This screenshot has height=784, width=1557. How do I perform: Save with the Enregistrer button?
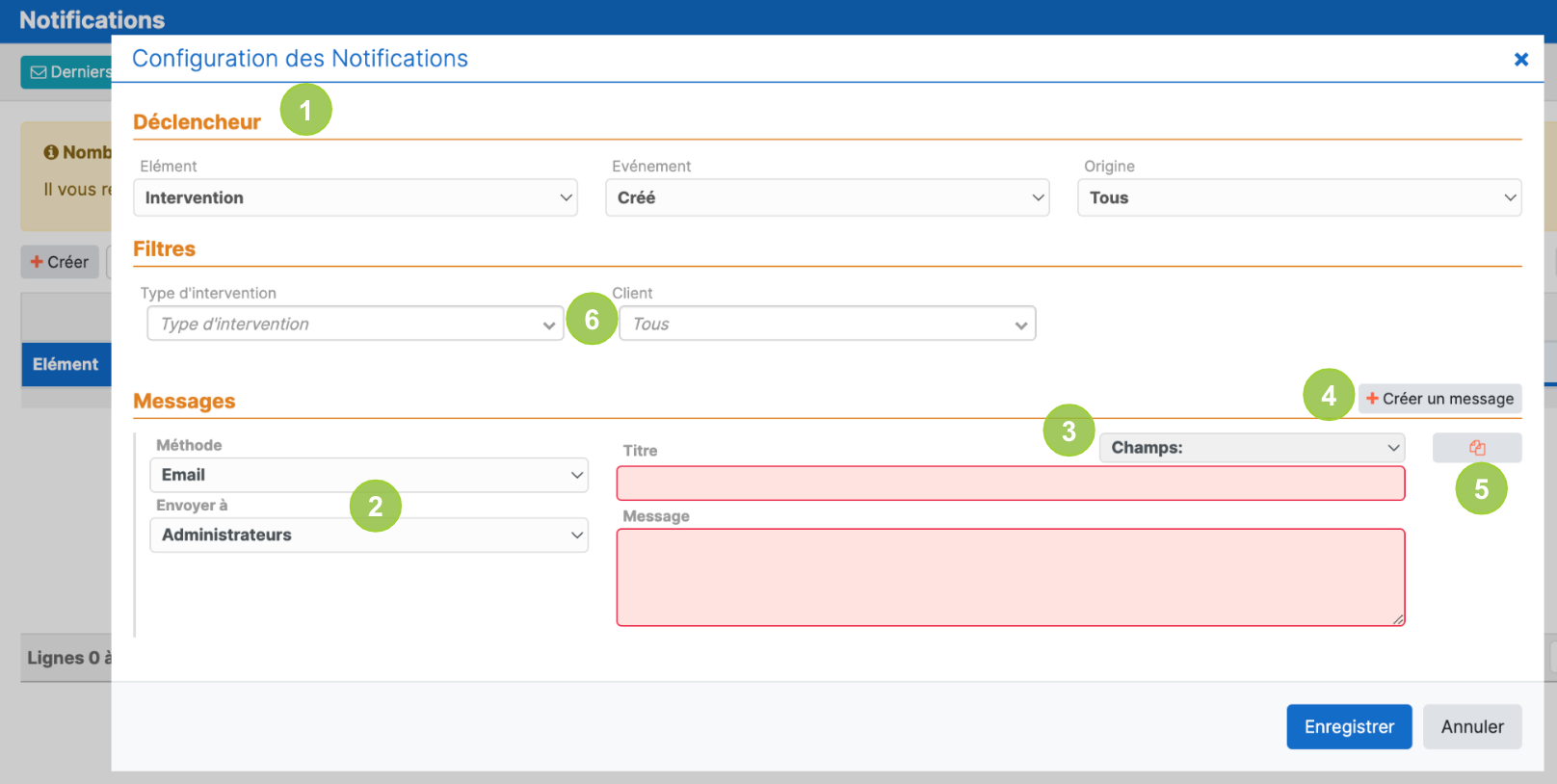point(1349,726)
